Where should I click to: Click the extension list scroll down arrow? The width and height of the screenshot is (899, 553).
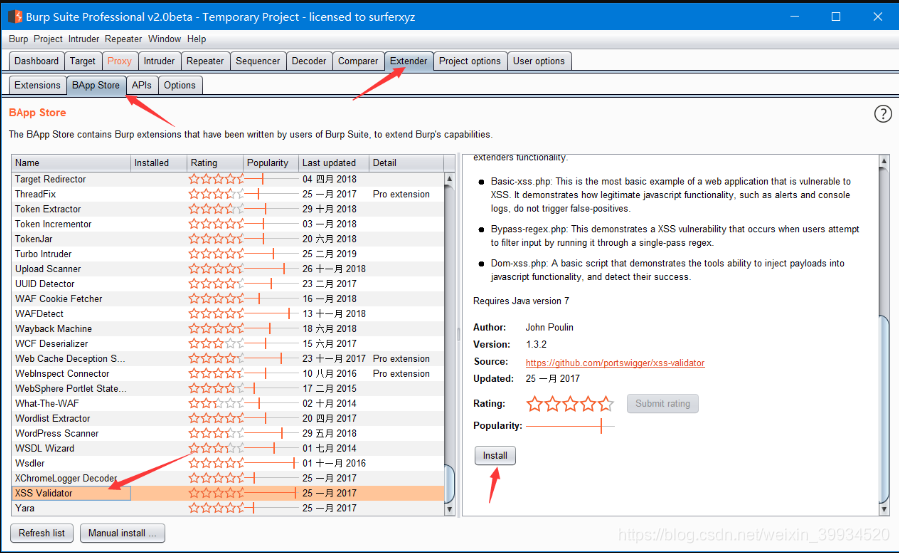pos(450,508)
